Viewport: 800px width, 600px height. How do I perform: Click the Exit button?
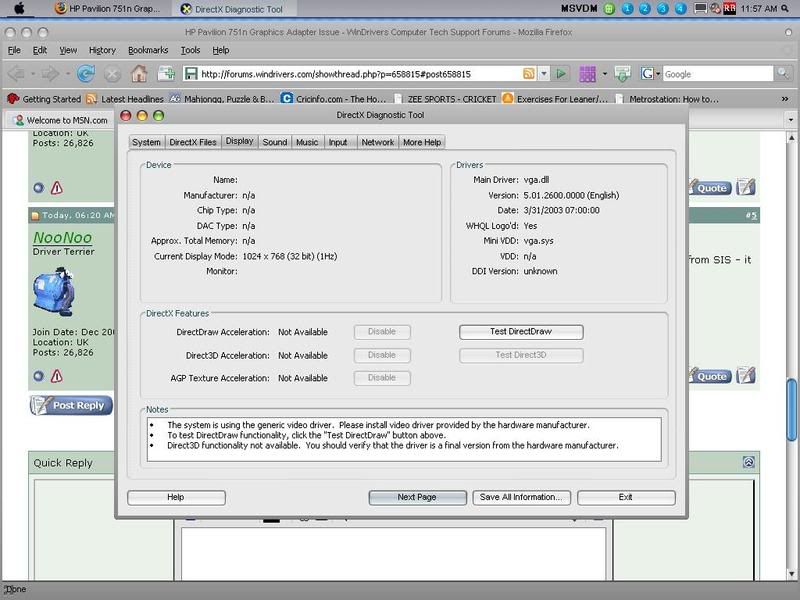point(626,497)
